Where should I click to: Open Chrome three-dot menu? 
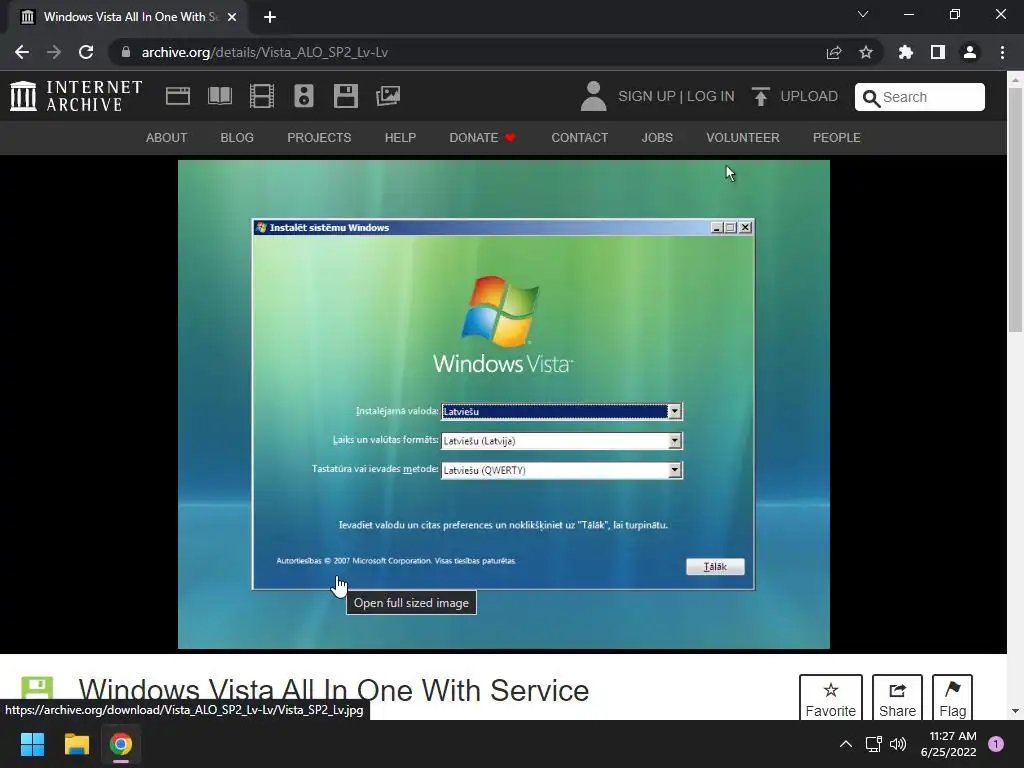click(x=1002, y=52)
